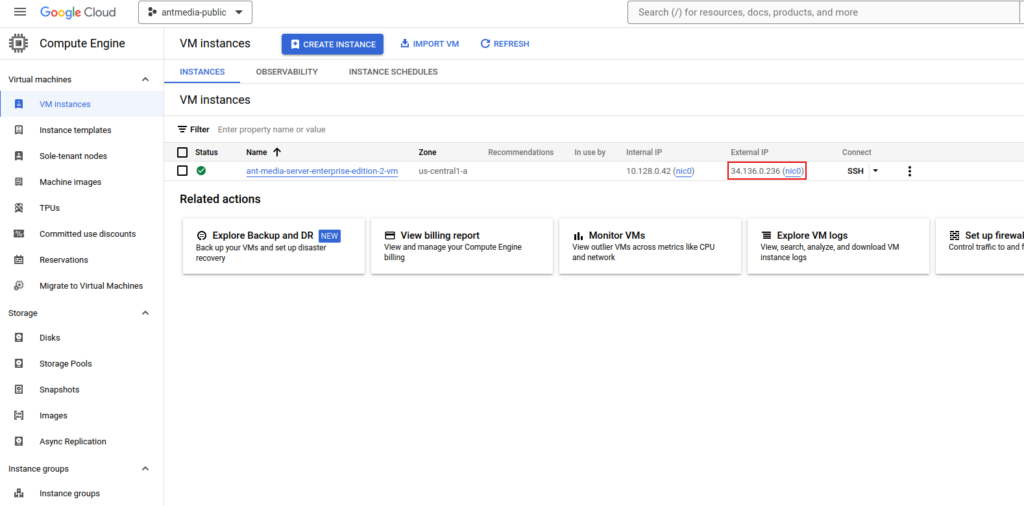Click the Snapshots sidebar icon
The image size is (1024, 506).
point(18,389)
